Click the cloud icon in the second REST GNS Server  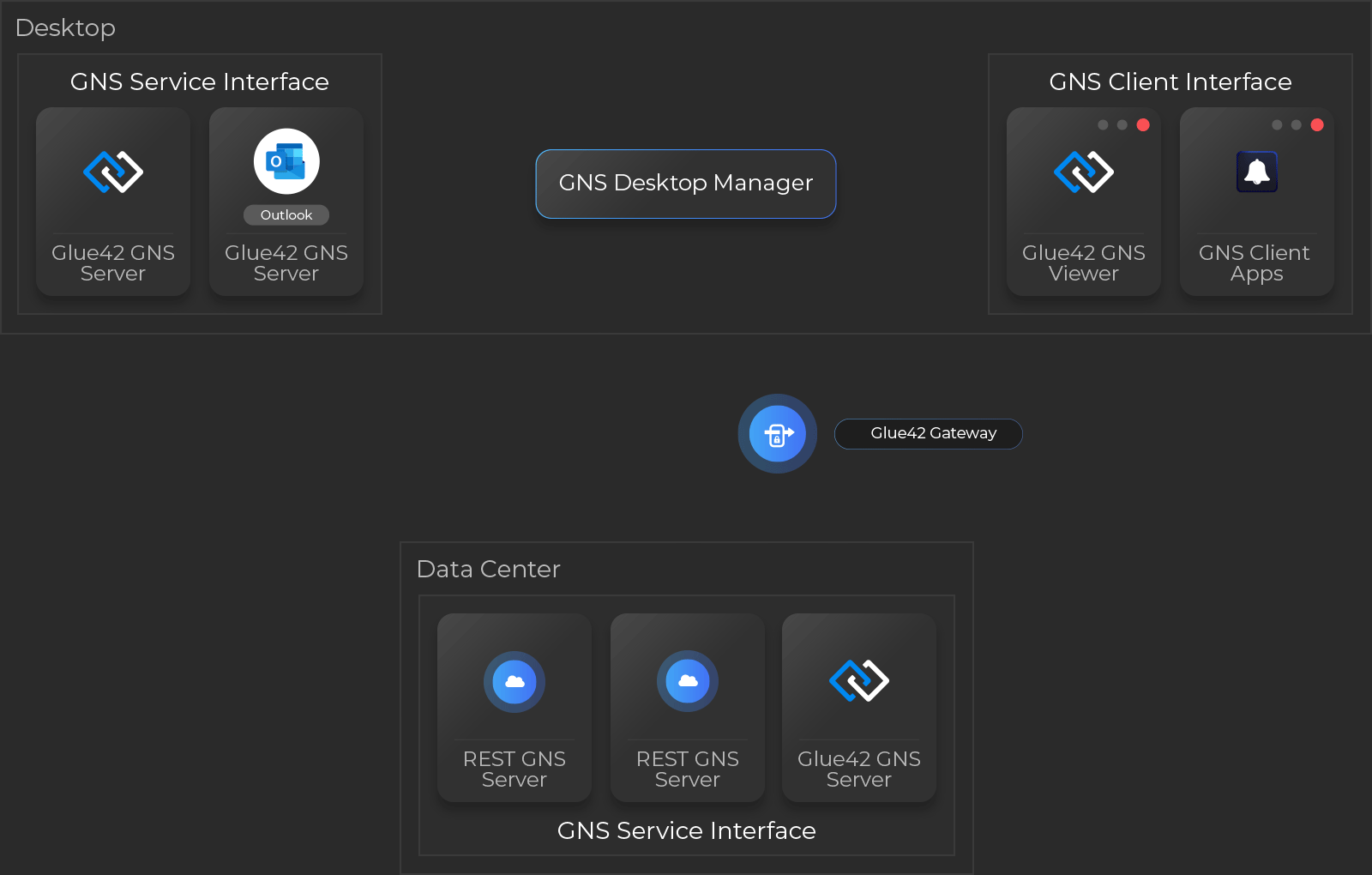pos(688,682)
